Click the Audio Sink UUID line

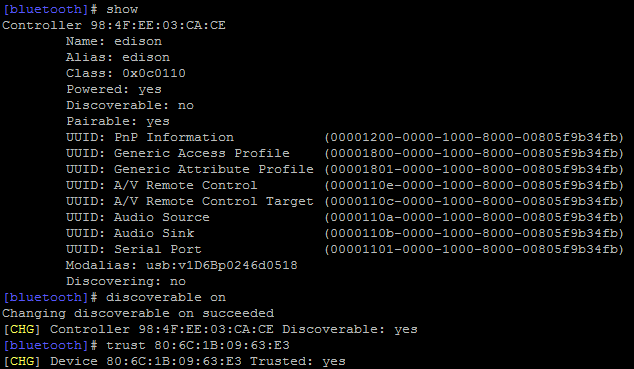pyautogui.click(x=345, y=233)
